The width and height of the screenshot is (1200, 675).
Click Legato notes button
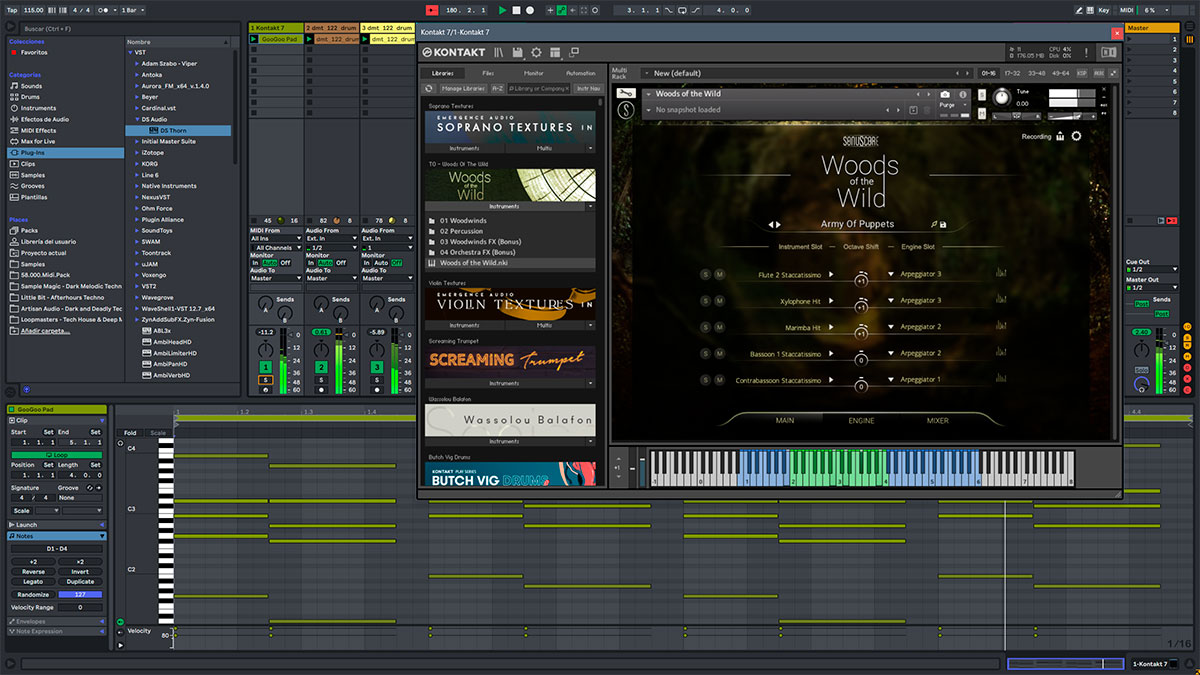33,581
